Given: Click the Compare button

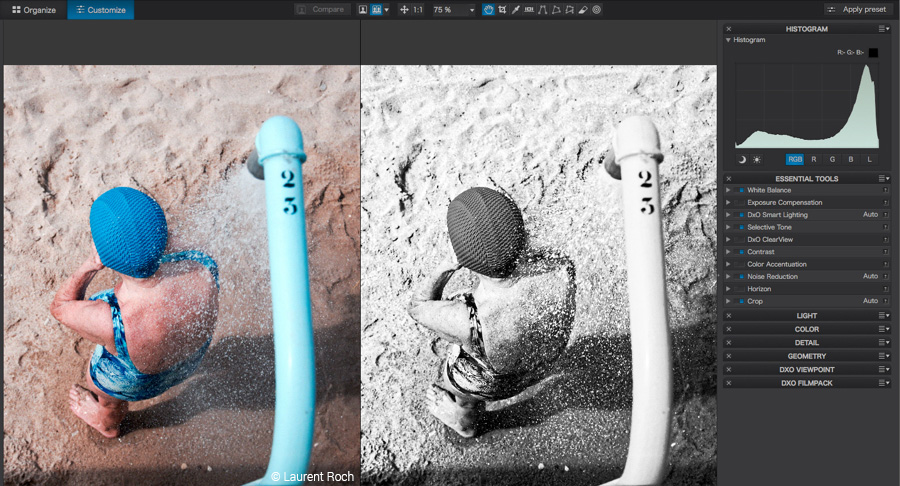Looking at the screenshot, I should coord(322,10).
